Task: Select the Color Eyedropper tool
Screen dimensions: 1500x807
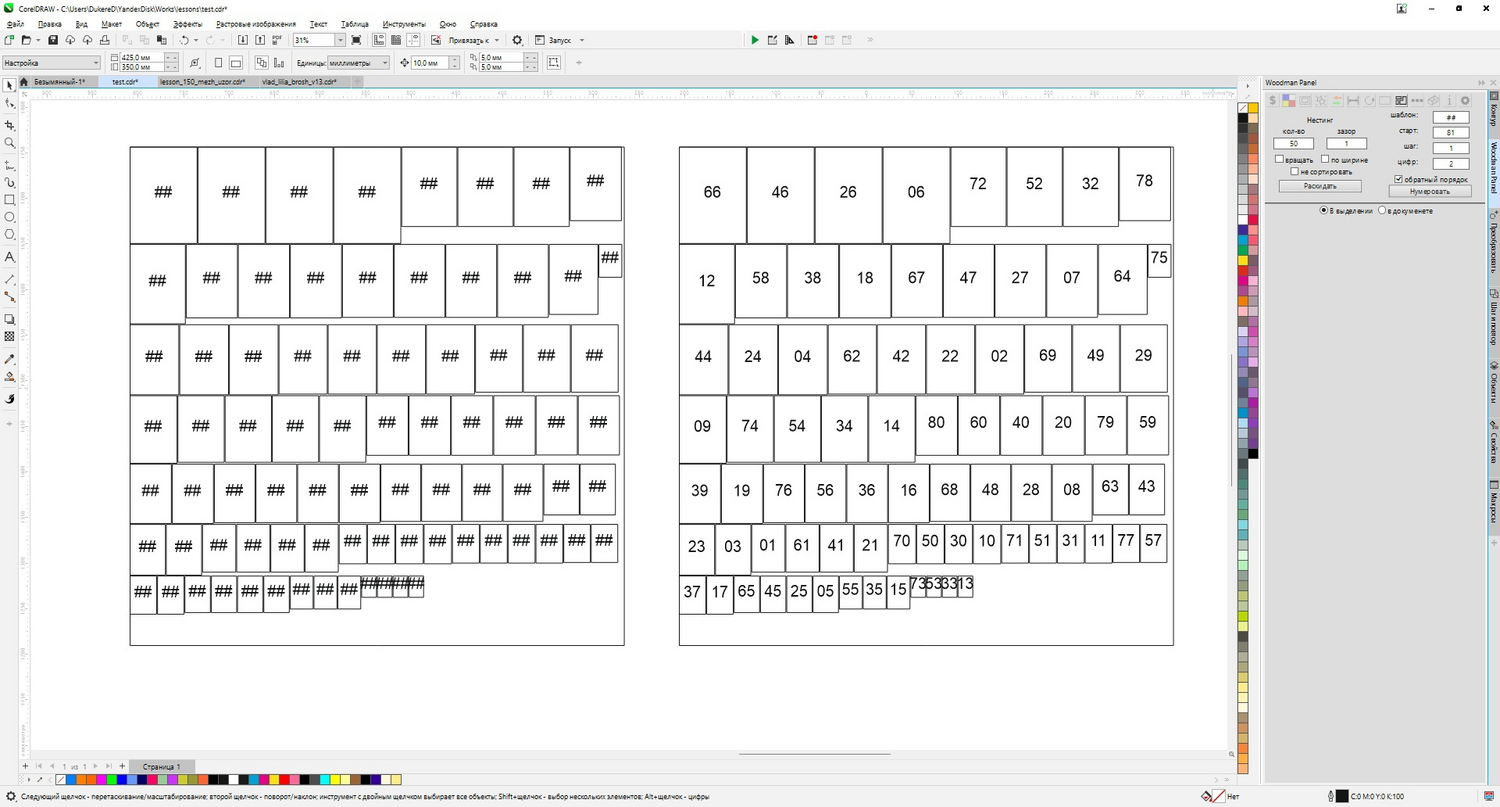Action: point(10,359)
